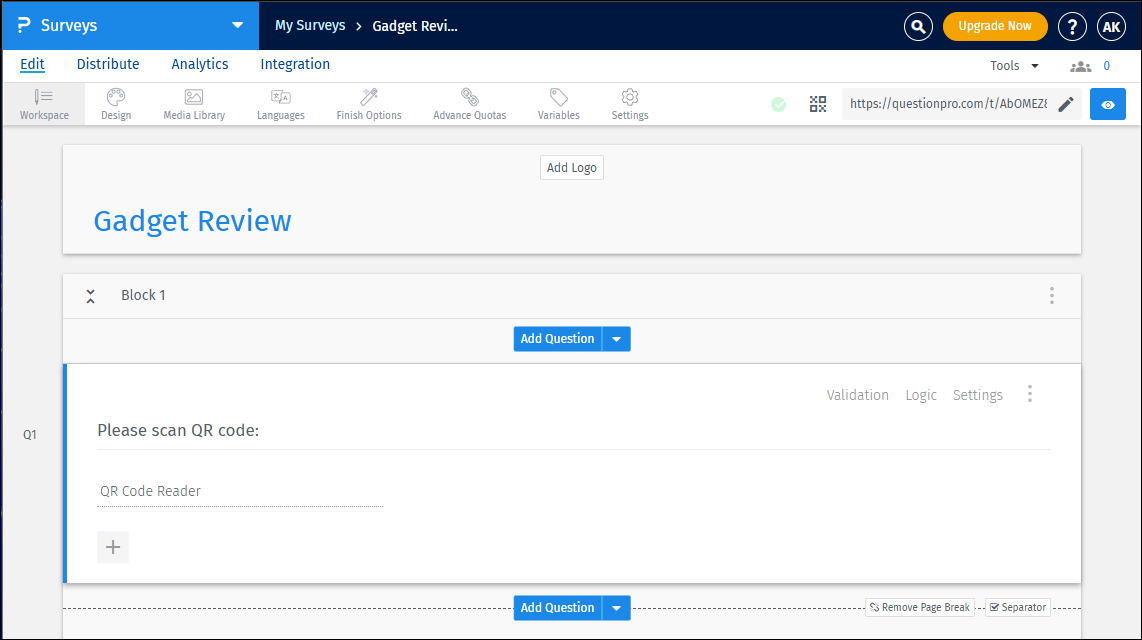Switch to the Edit tab
This screenshot has width=1142, height=640.
pos(32,64)
